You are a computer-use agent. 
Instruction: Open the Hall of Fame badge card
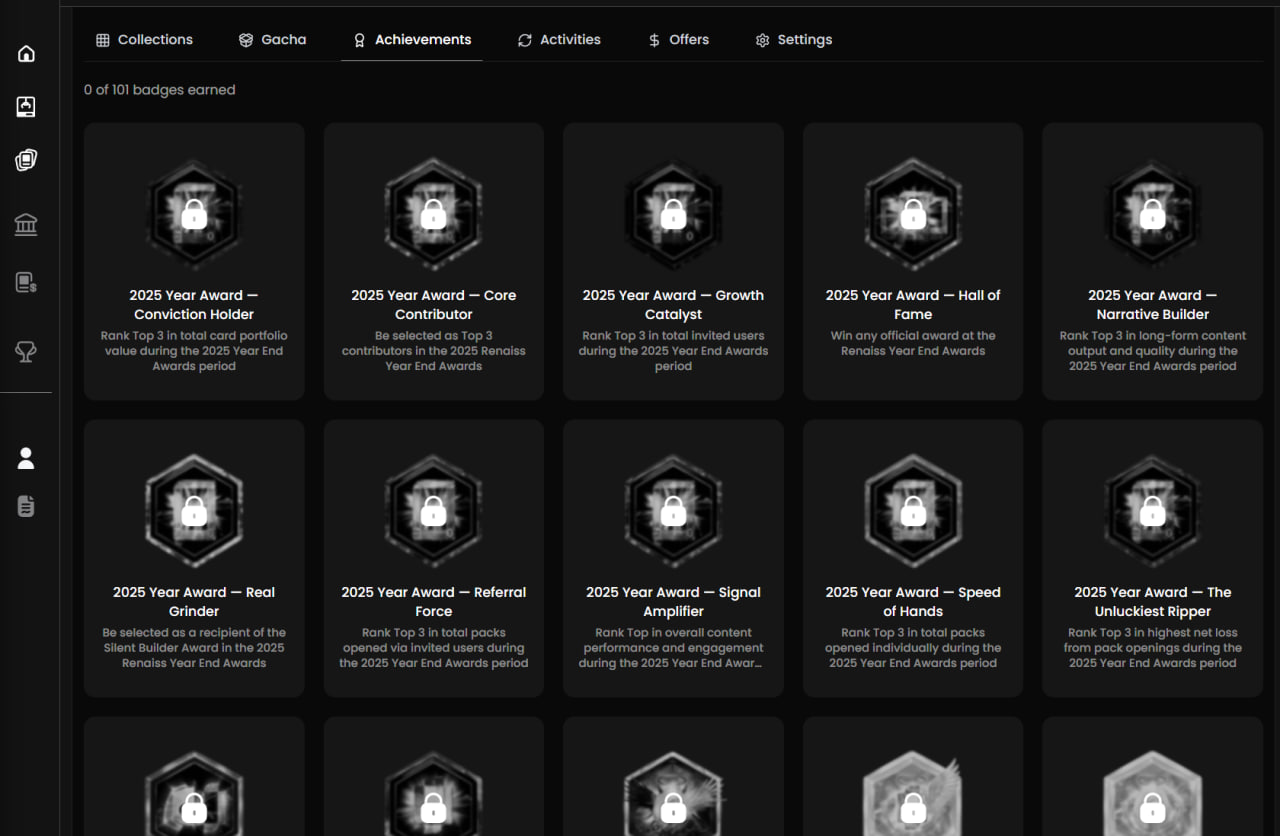pos(913,262)
